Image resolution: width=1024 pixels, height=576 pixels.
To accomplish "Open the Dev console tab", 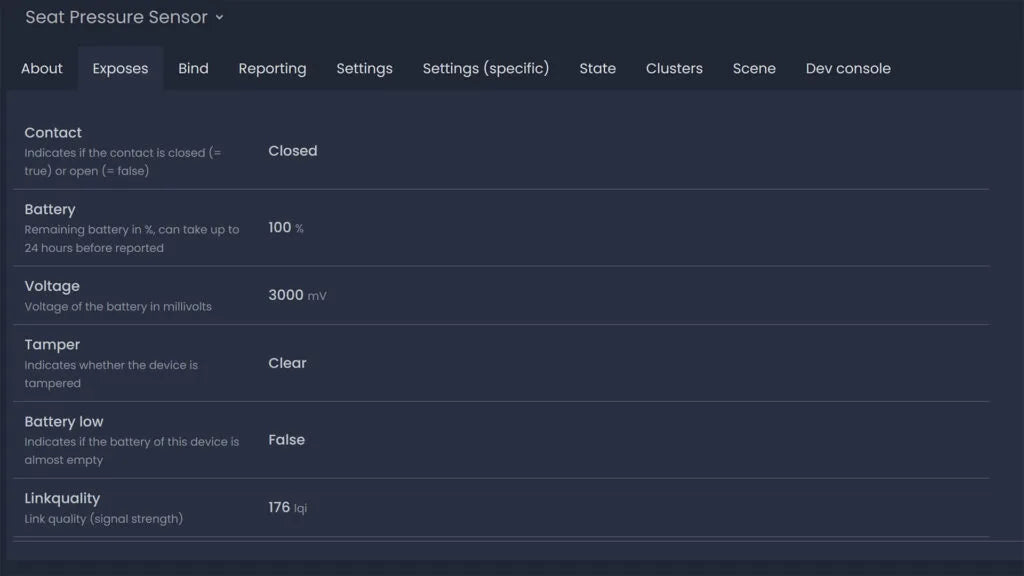I will (848, 69).
